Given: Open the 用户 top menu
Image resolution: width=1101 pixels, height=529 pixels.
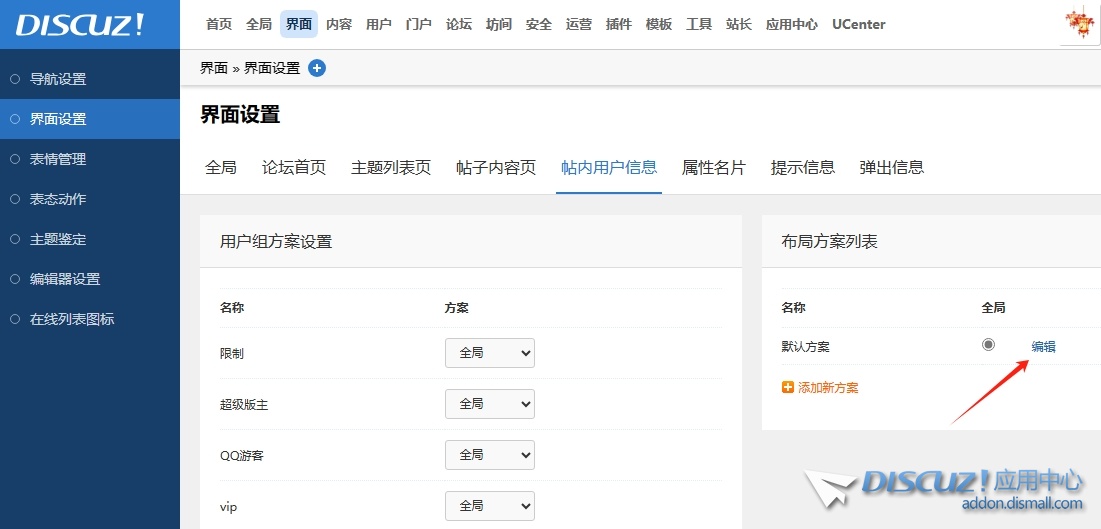Looking at the screenshot, I should (x=378, y=25).
